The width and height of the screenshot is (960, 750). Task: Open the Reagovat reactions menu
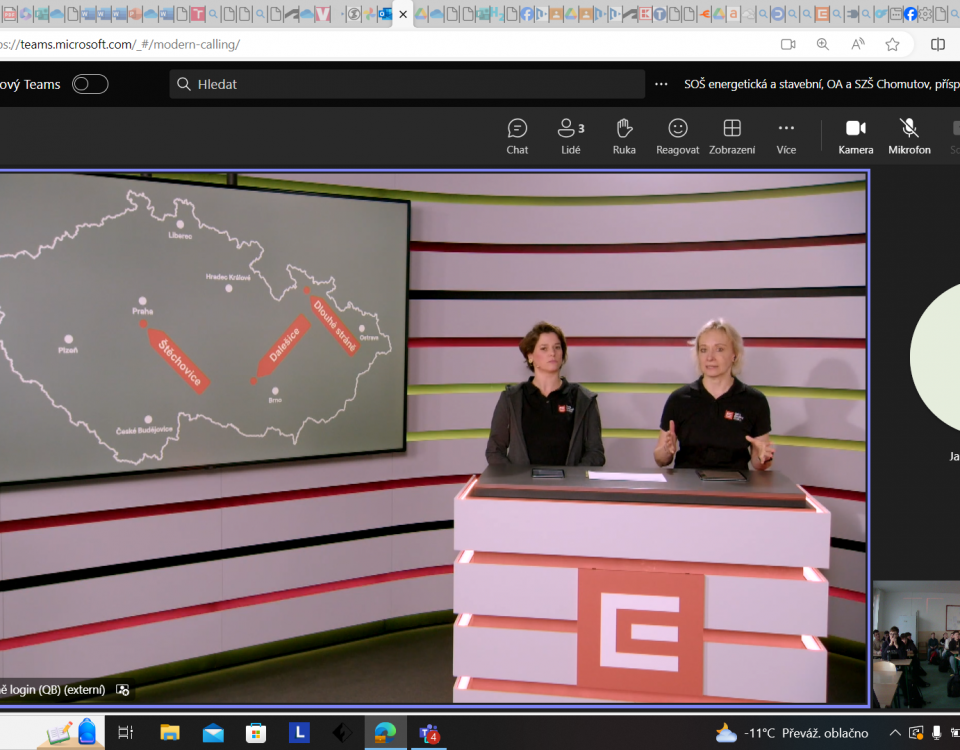point(677,137)
